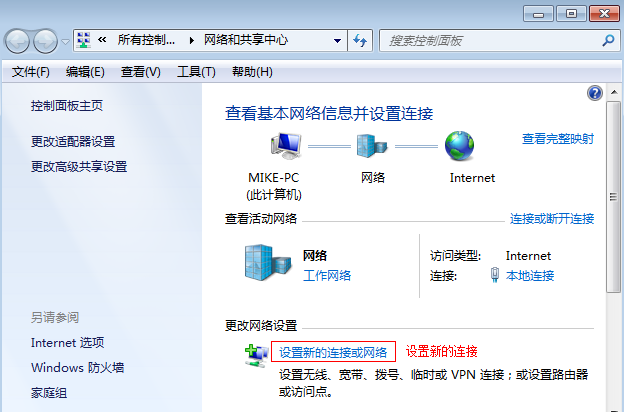Screen dimensions: 624x412
Task: Click the Internet globe icon
Action: (461, 146)
